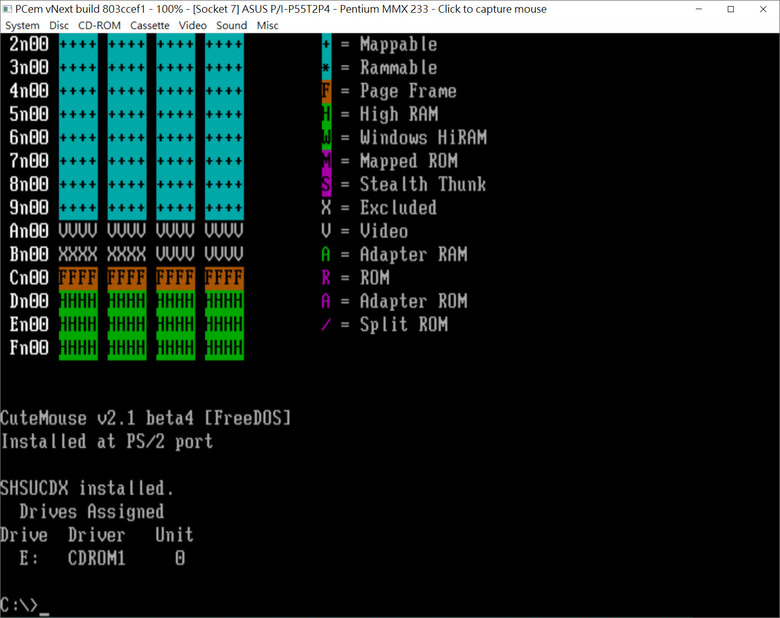
Task: Click the 'Cn00' row label
Action: coord(29,278)
